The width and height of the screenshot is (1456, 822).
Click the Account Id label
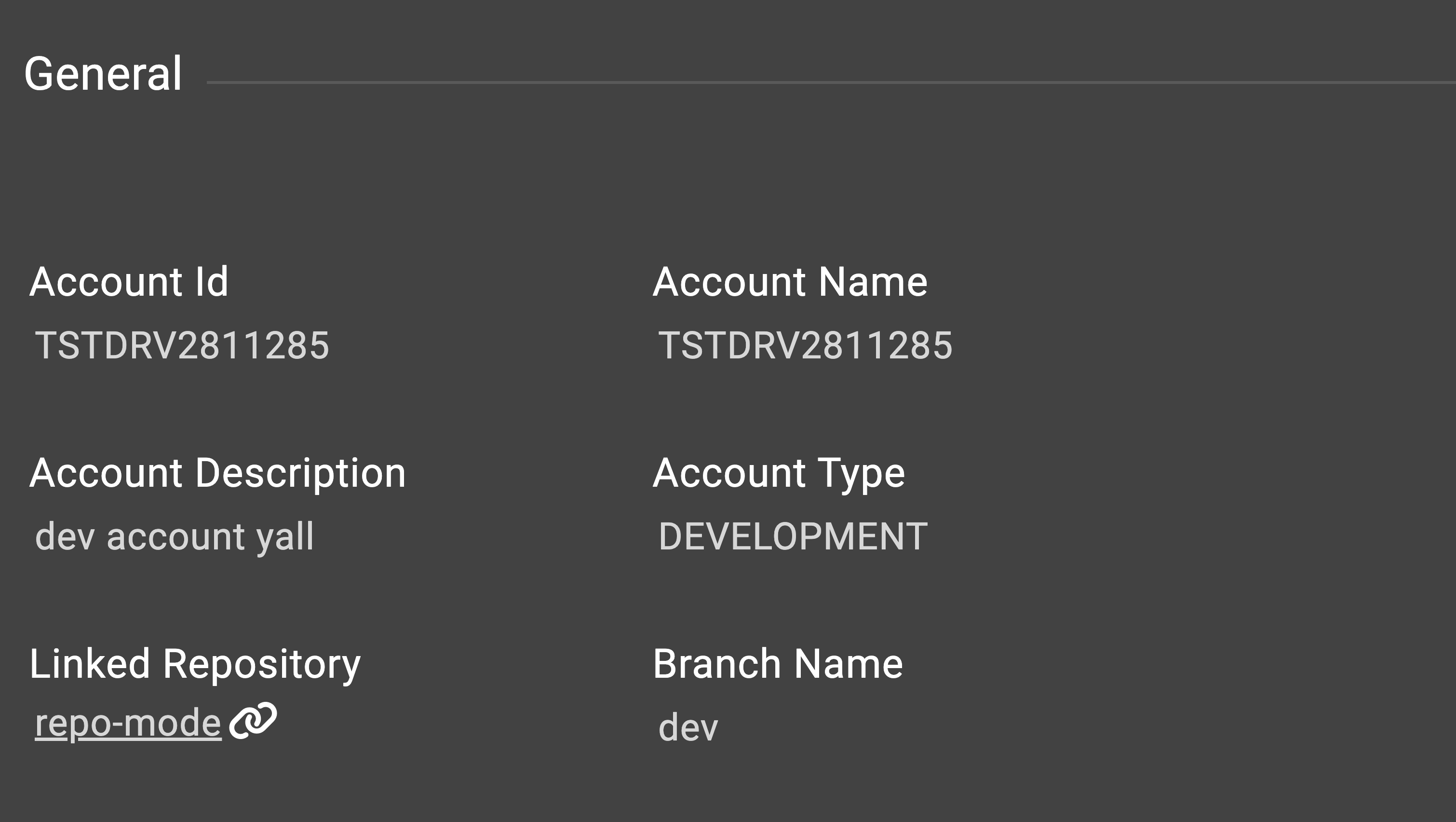point(129,281)
